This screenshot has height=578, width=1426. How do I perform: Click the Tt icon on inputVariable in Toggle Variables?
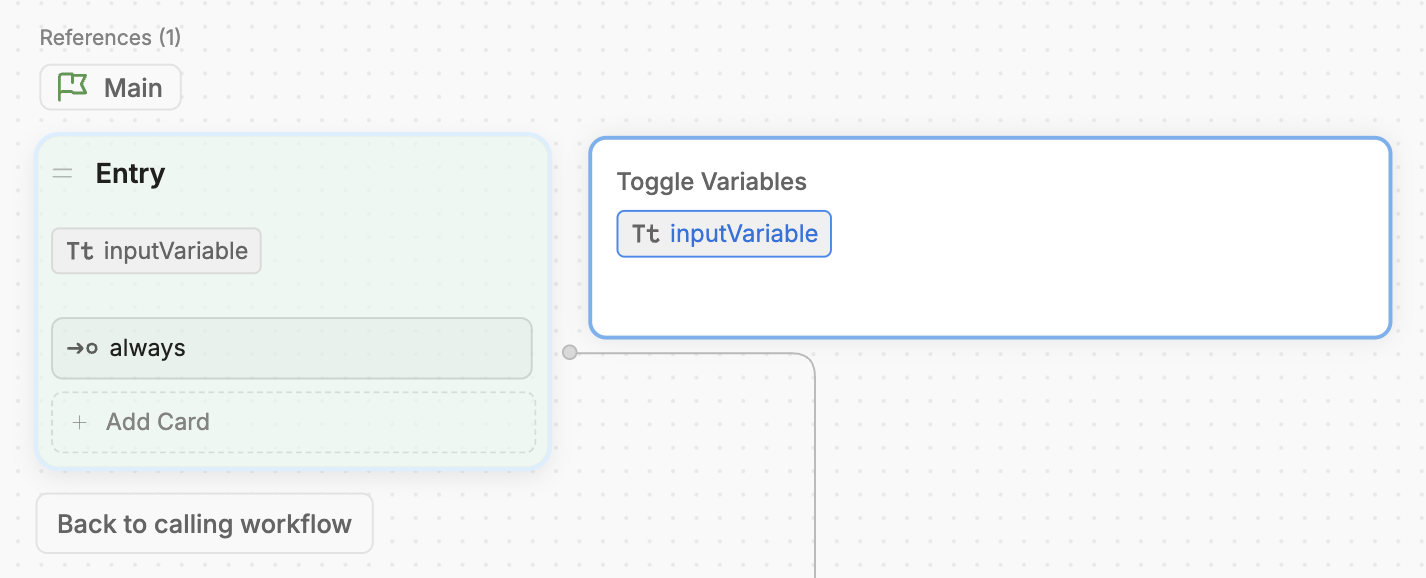646,233
